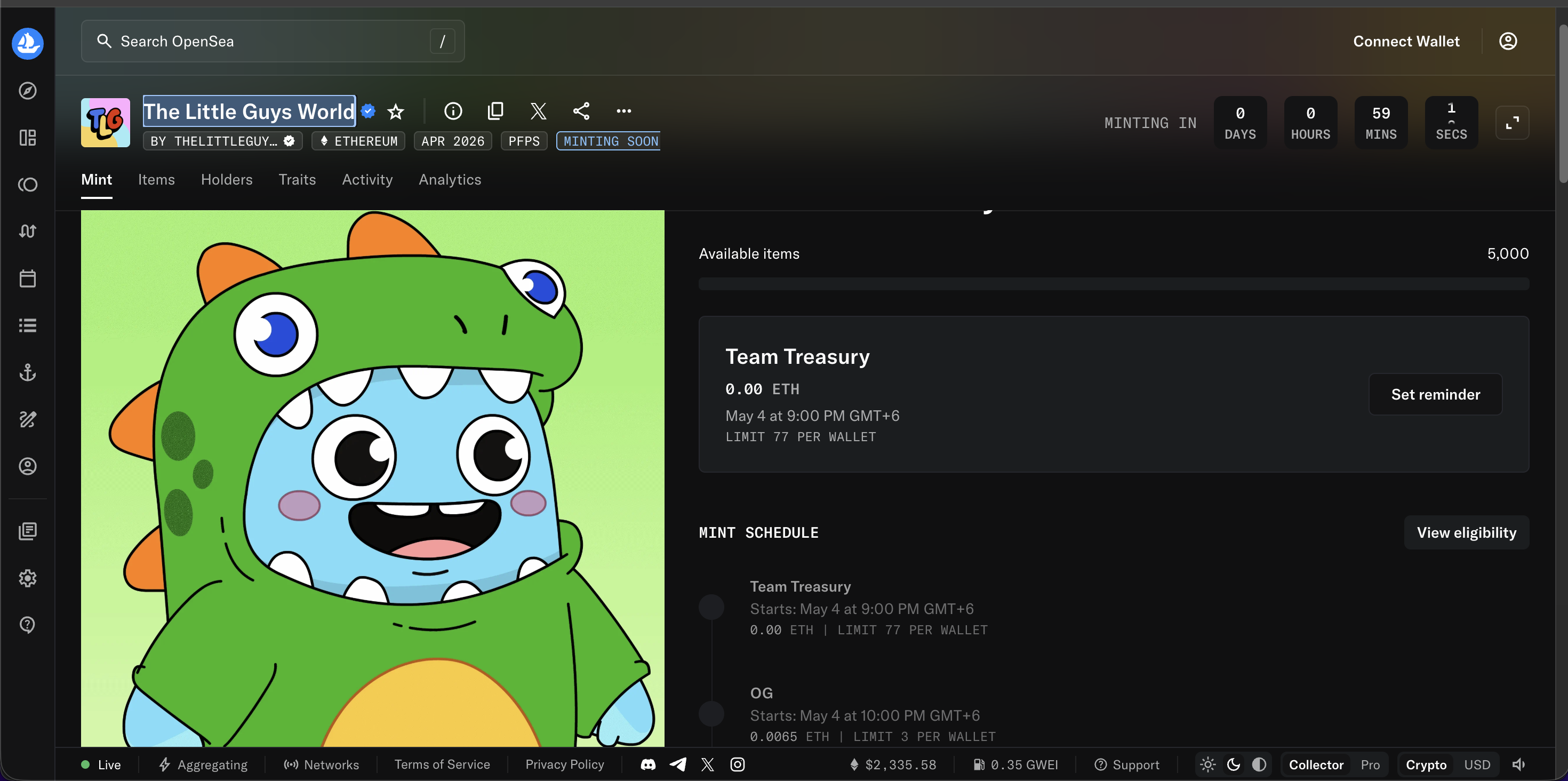This screenshot has height=781, width=1568.
Task: Click the PFPS category tag
Action: (524, 141)
